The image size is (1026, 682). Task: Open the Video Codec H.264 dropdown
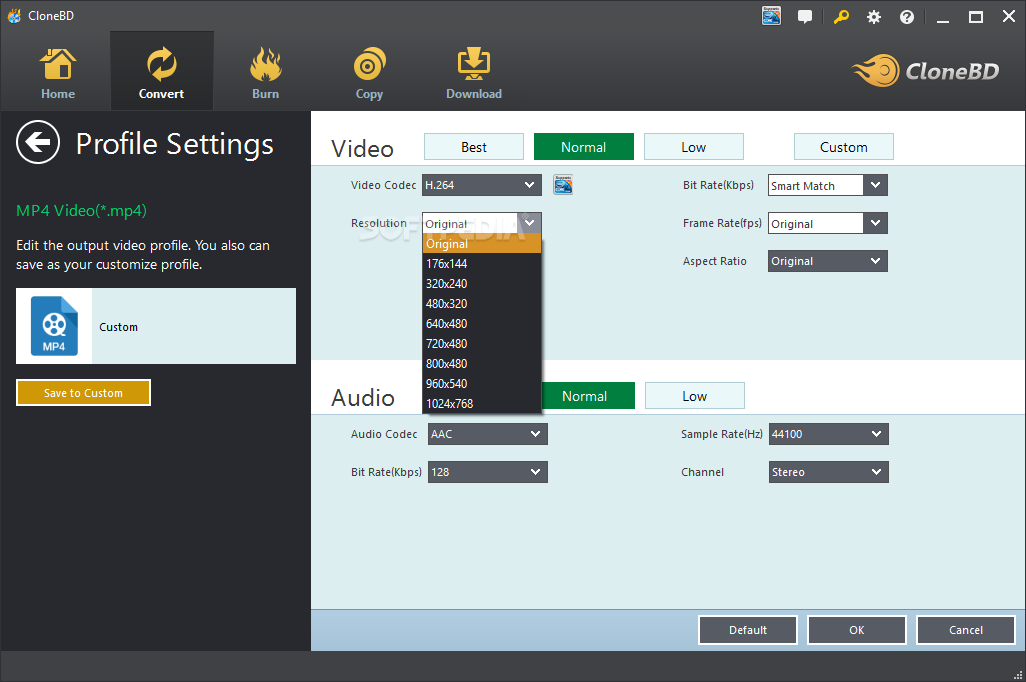click(x=482, y=185)
